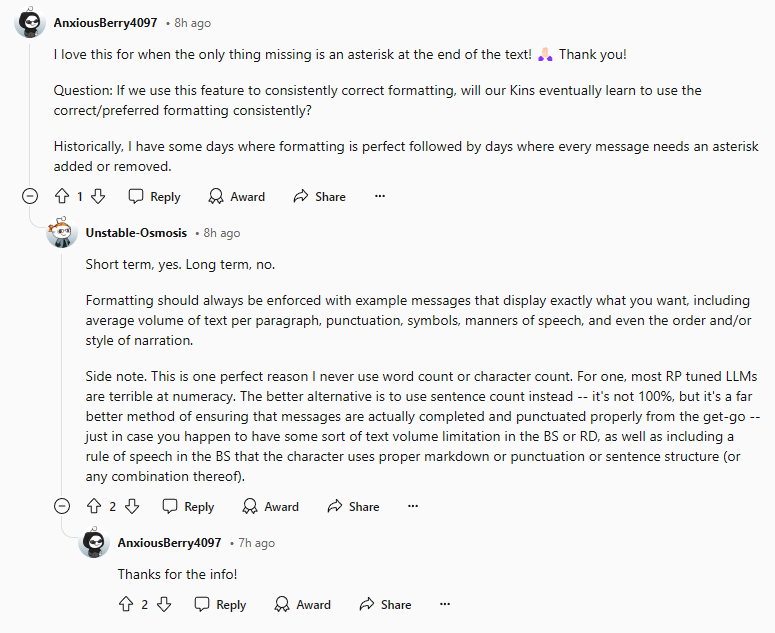Open more options on top comment
The width and height of the screenshot is (775, 633).
[x=380, y=196]
